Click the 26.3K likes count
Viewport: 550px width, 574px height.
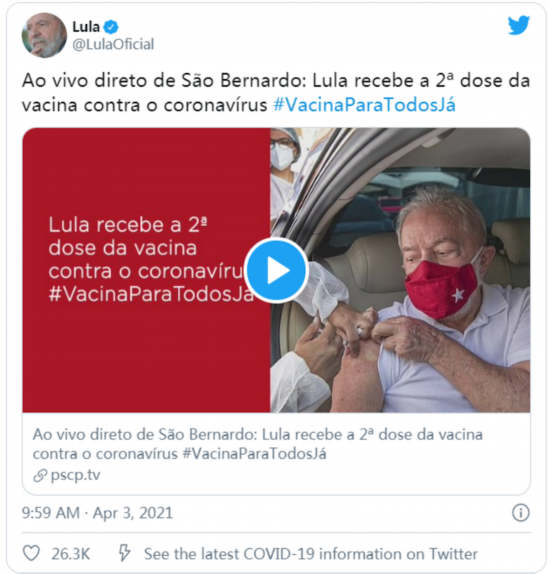pyautogui.click(x=70, y=554)
